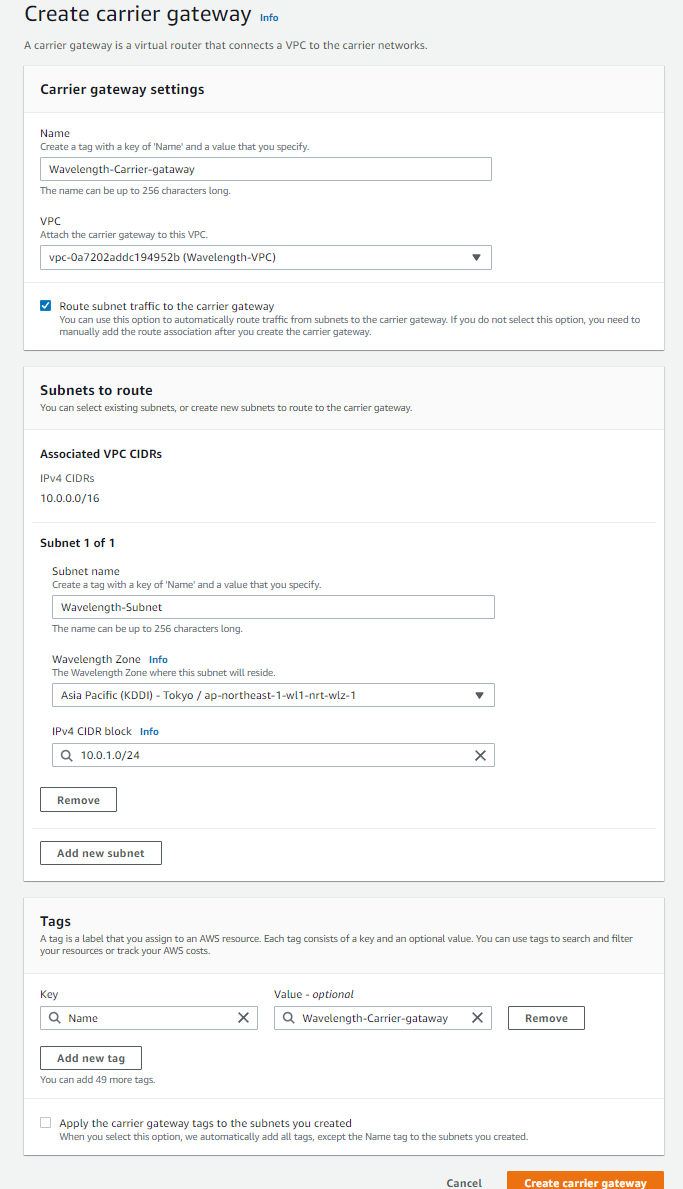Screen dimensions: 683x1189
Task: Clear the tag Key field
Action: pos(243,1018)
